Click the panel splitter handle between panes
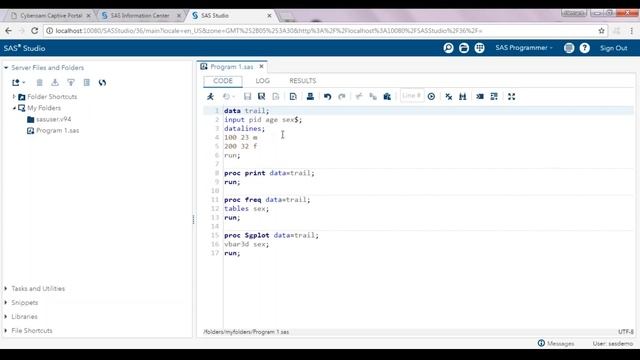Viewport: 640px width, 360px height. pos(193,219)
